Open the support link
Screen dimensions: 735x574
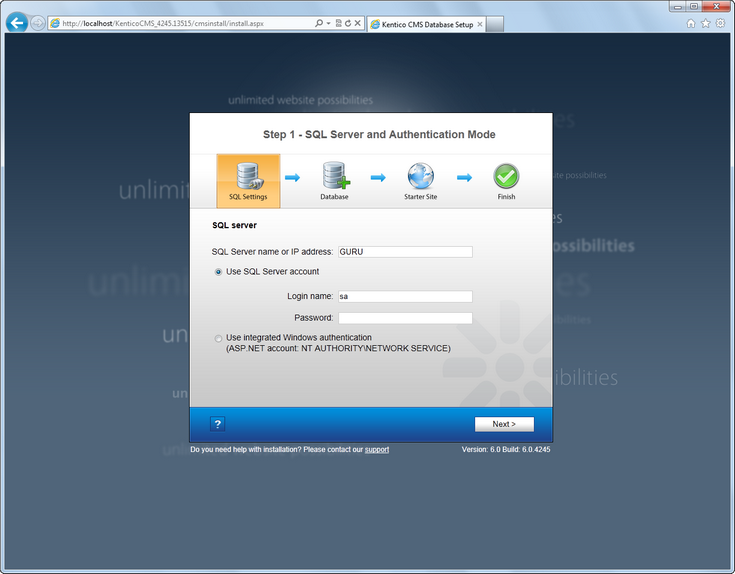click(377, 450)
